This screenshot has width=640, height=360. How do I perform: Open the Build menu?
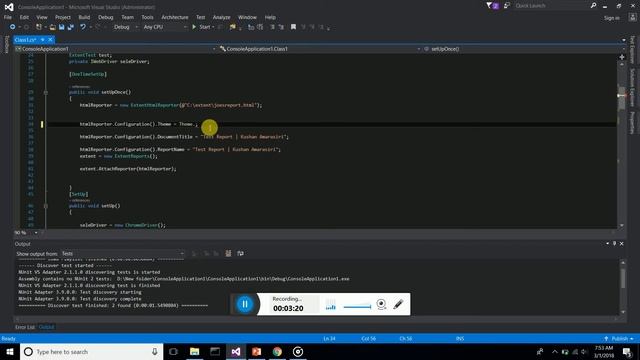click(84, 17)
